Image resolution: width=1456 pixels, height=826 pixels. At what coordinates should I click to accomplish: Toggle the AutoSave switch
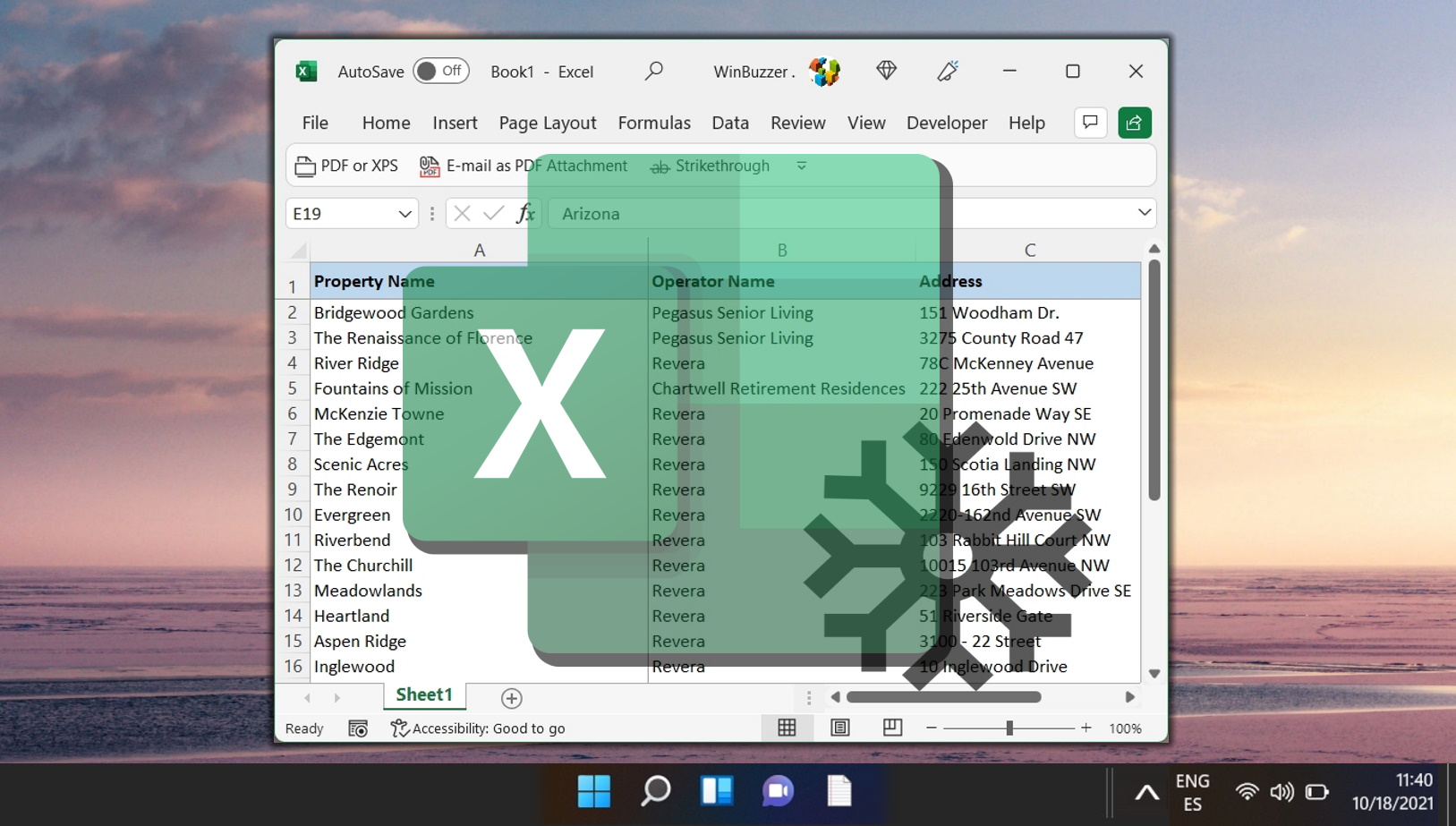(x=440, y=72)
